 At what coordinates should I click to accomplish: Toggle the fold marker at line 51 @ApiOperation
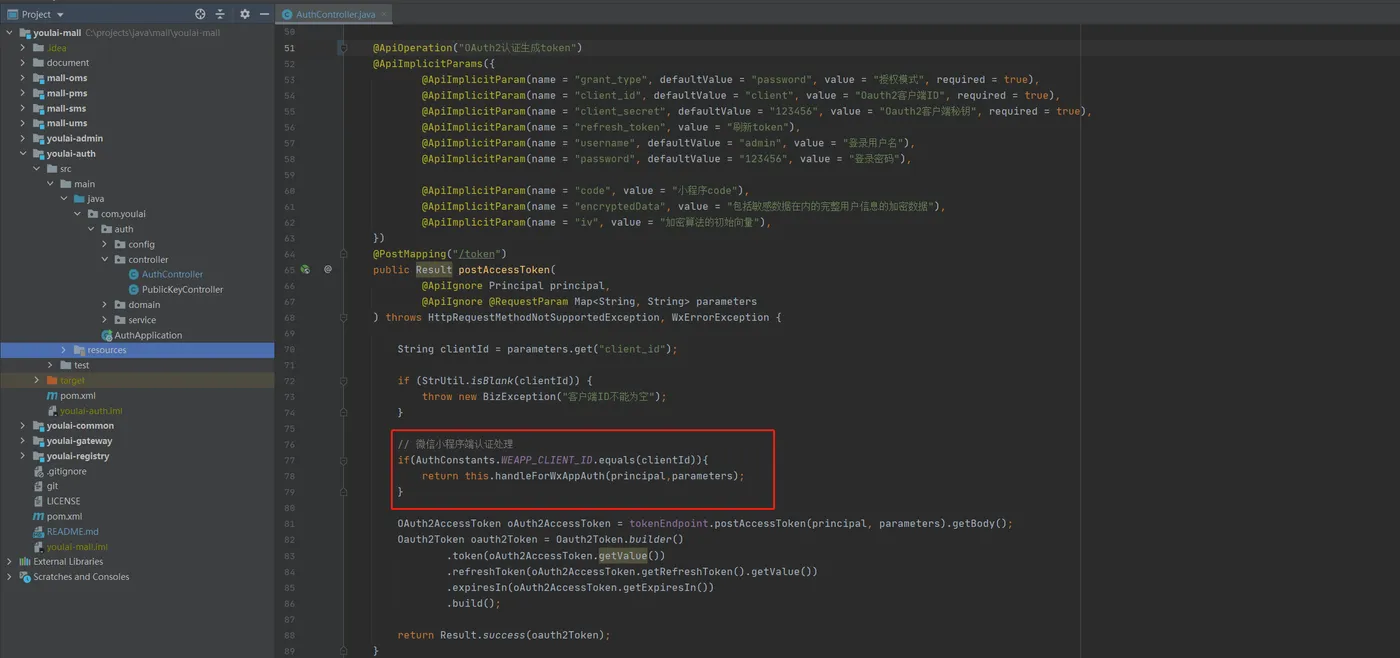point(343,48)
